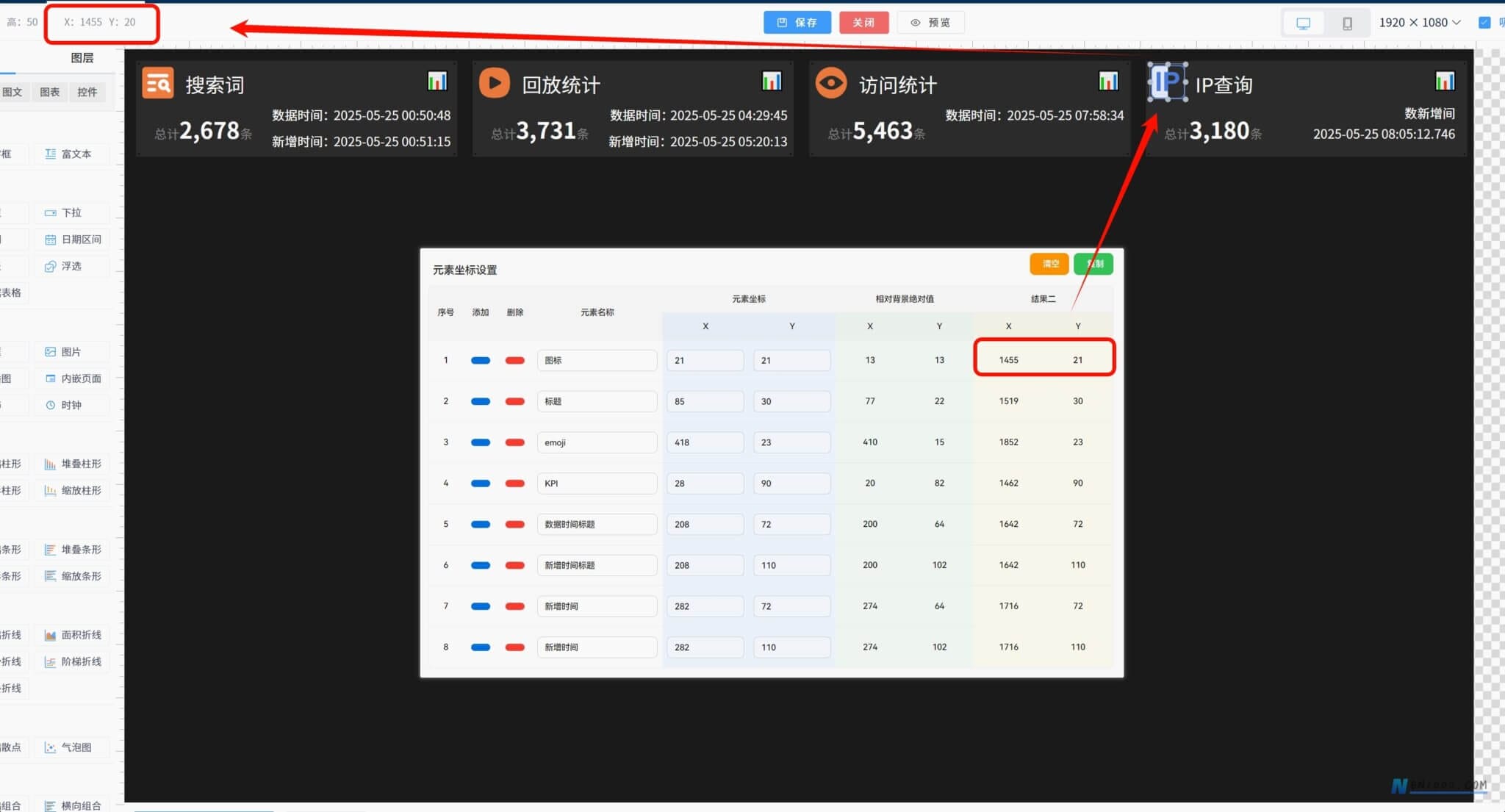The width and height of the screenshot is (1505, 812).
Task: Click the result X value 1455
Action: pos(1008,360)
